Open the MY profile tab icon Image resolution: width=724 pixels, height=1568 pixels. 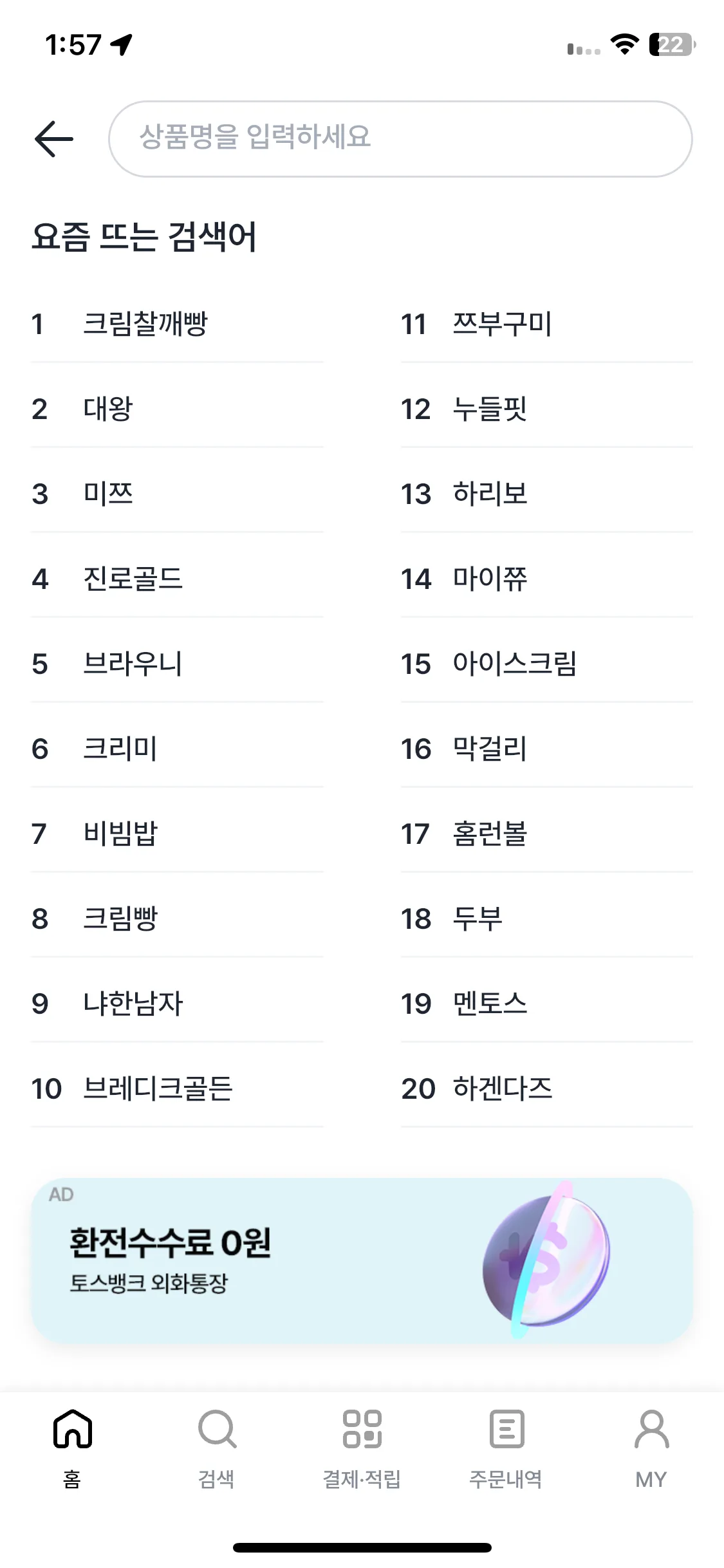tap(651, 1429)
